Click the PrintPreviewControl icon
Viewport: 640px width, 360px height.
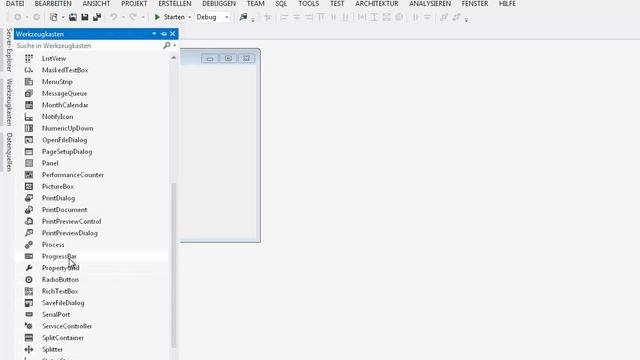pos(29,221)
